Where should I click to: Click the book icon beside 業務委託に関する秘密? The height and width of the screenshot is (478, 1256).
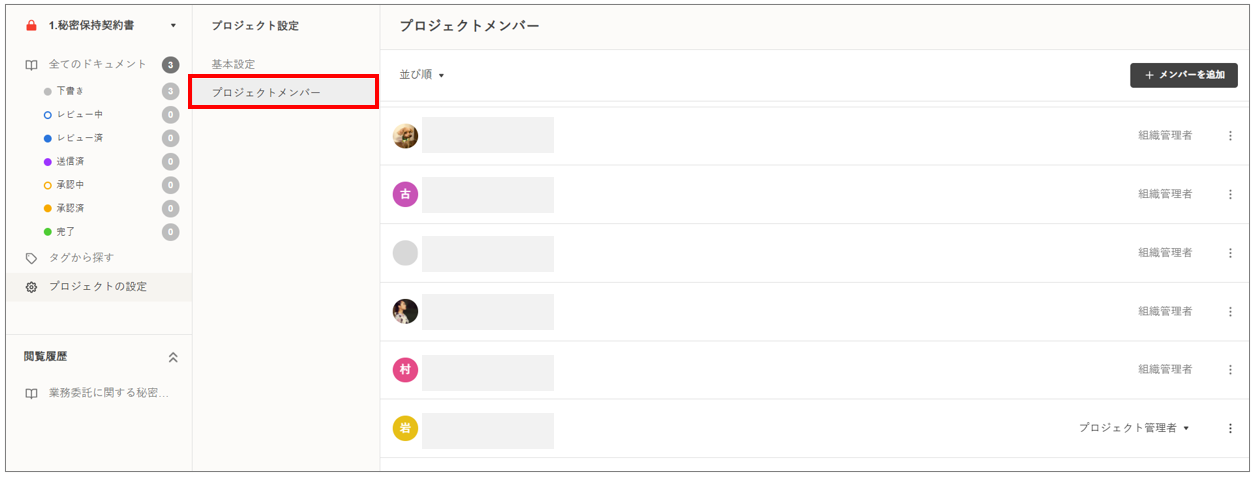32,393
